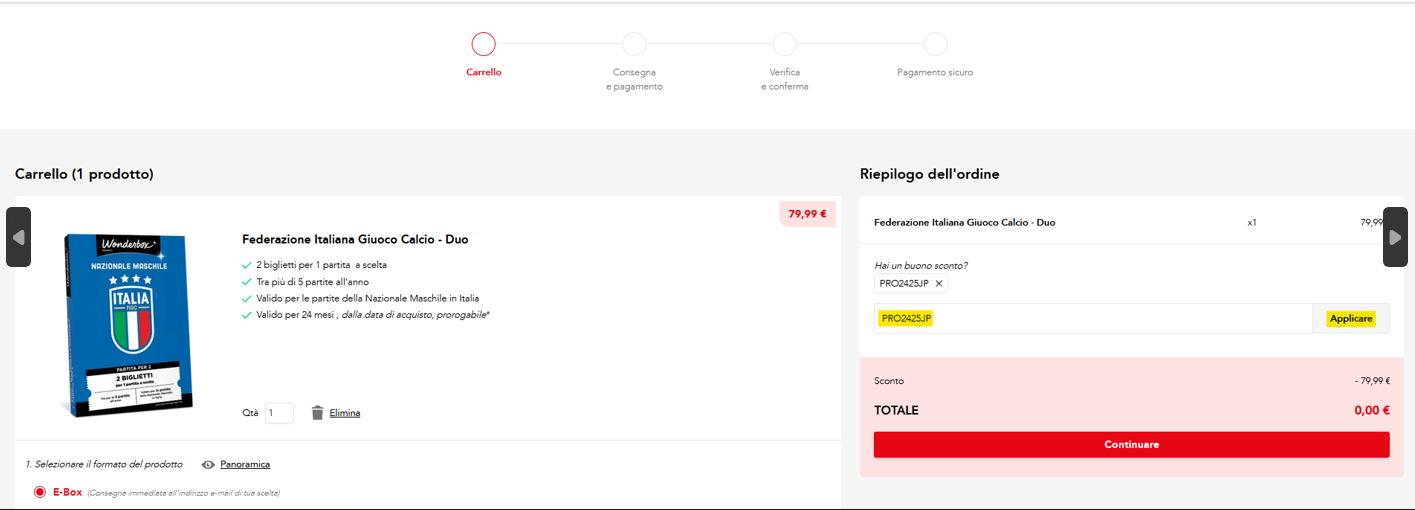
Task: Click 'Tra più di 5 partite all'anno'
Action: click(x=312, y=282)
